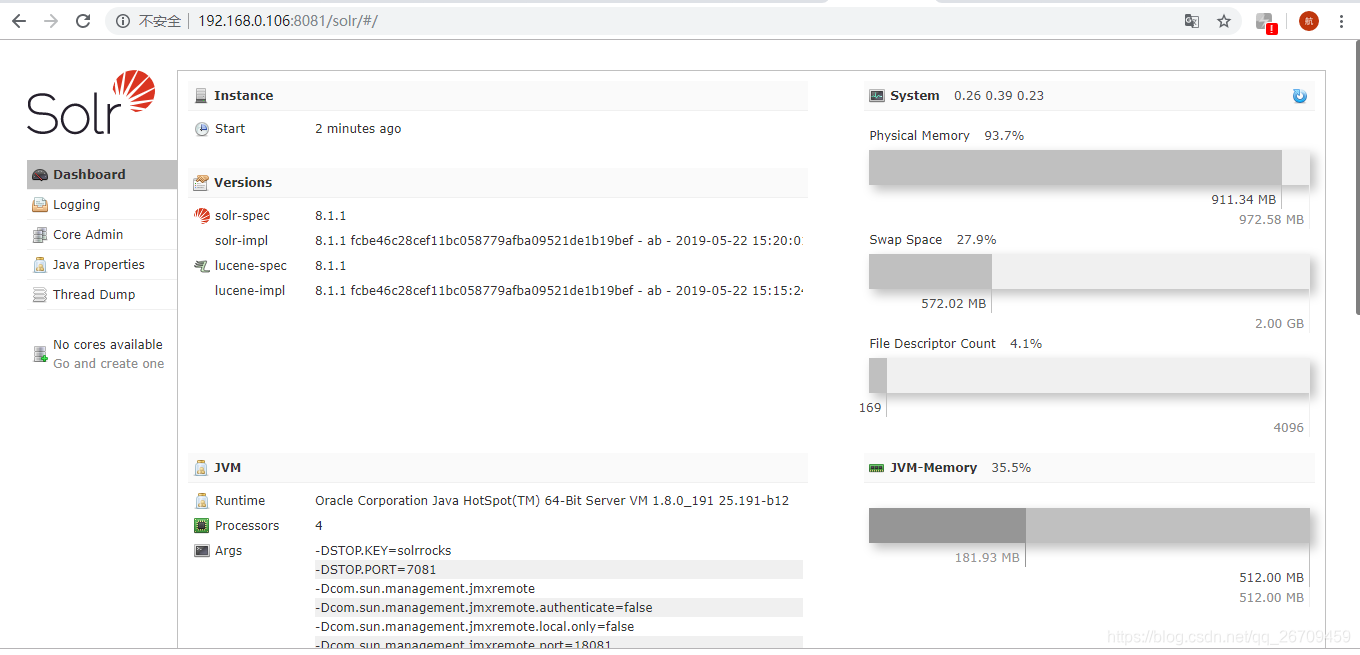Click the System monitor icon
1360x655 pixels.
(877, 96)
